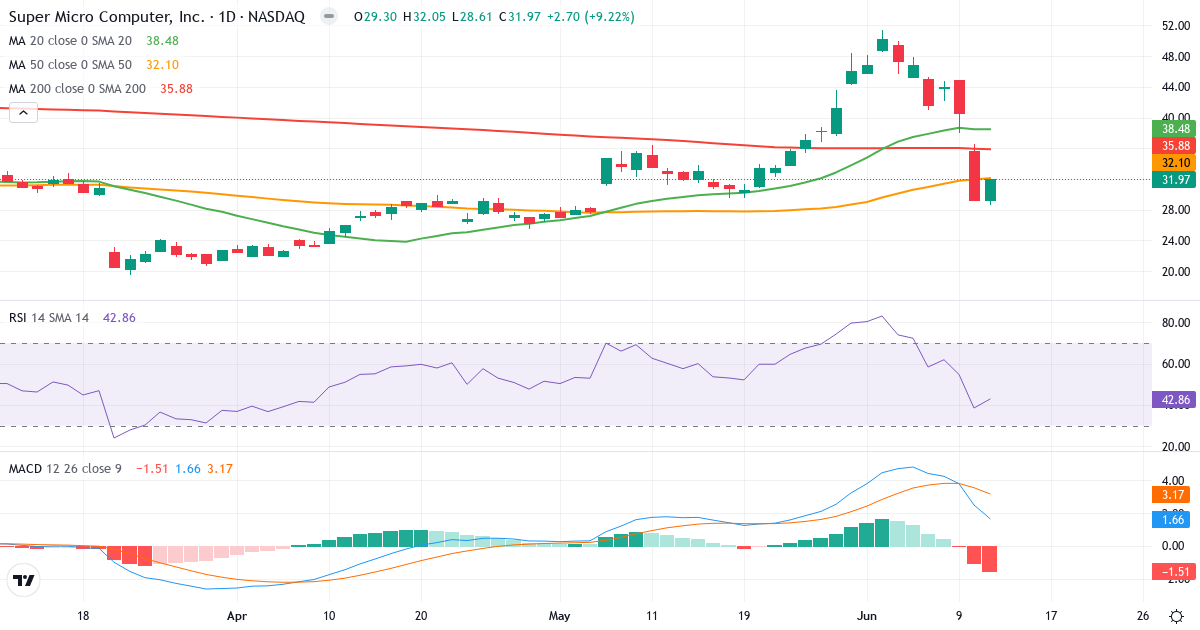This screenshot has height=630, width=1200.
Task: Click the MACD 4.00 axis tick
Action: 1174,481
